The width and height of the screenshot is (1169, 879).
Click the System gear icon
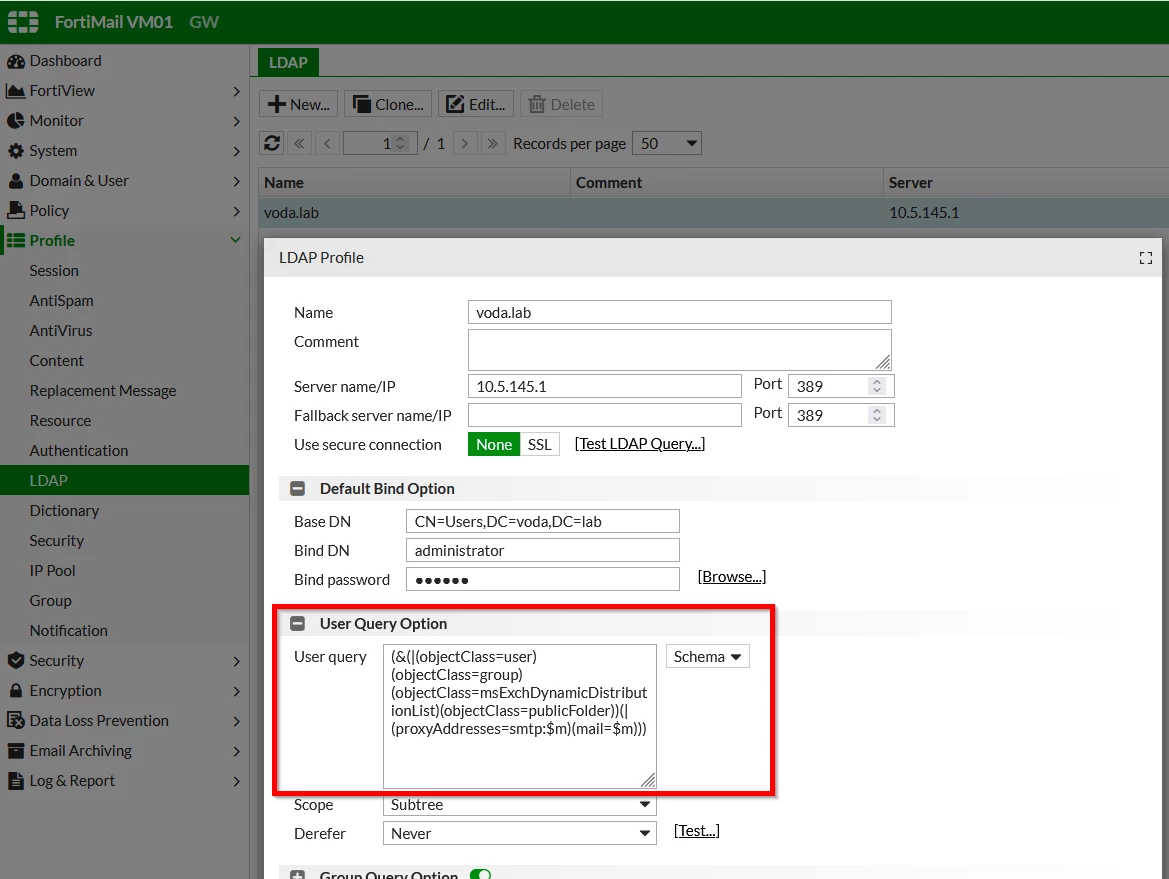(16, 151)
